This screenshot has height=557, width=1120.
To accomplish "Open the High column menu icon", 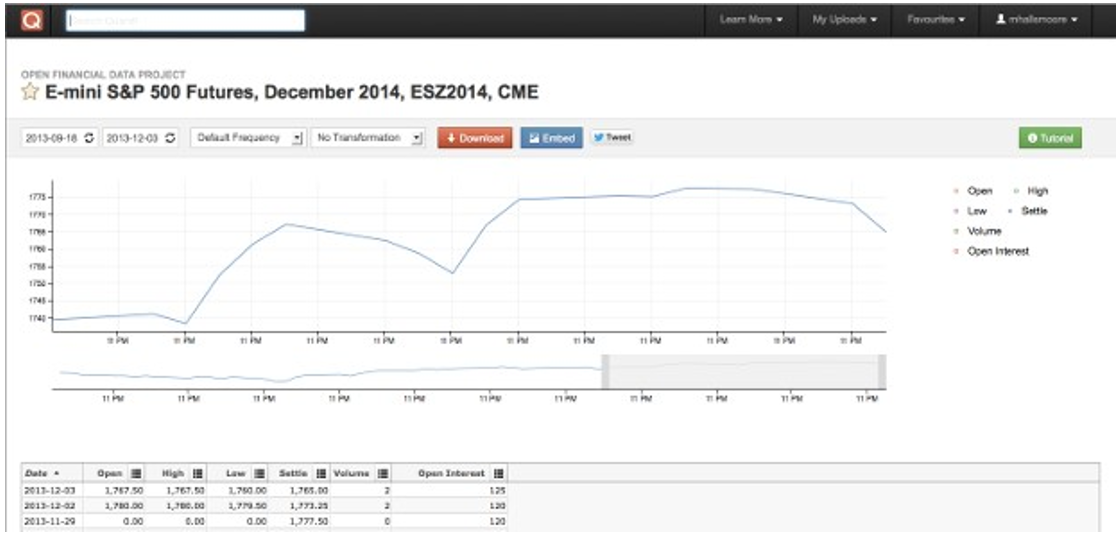I will [x=198, y=473].
